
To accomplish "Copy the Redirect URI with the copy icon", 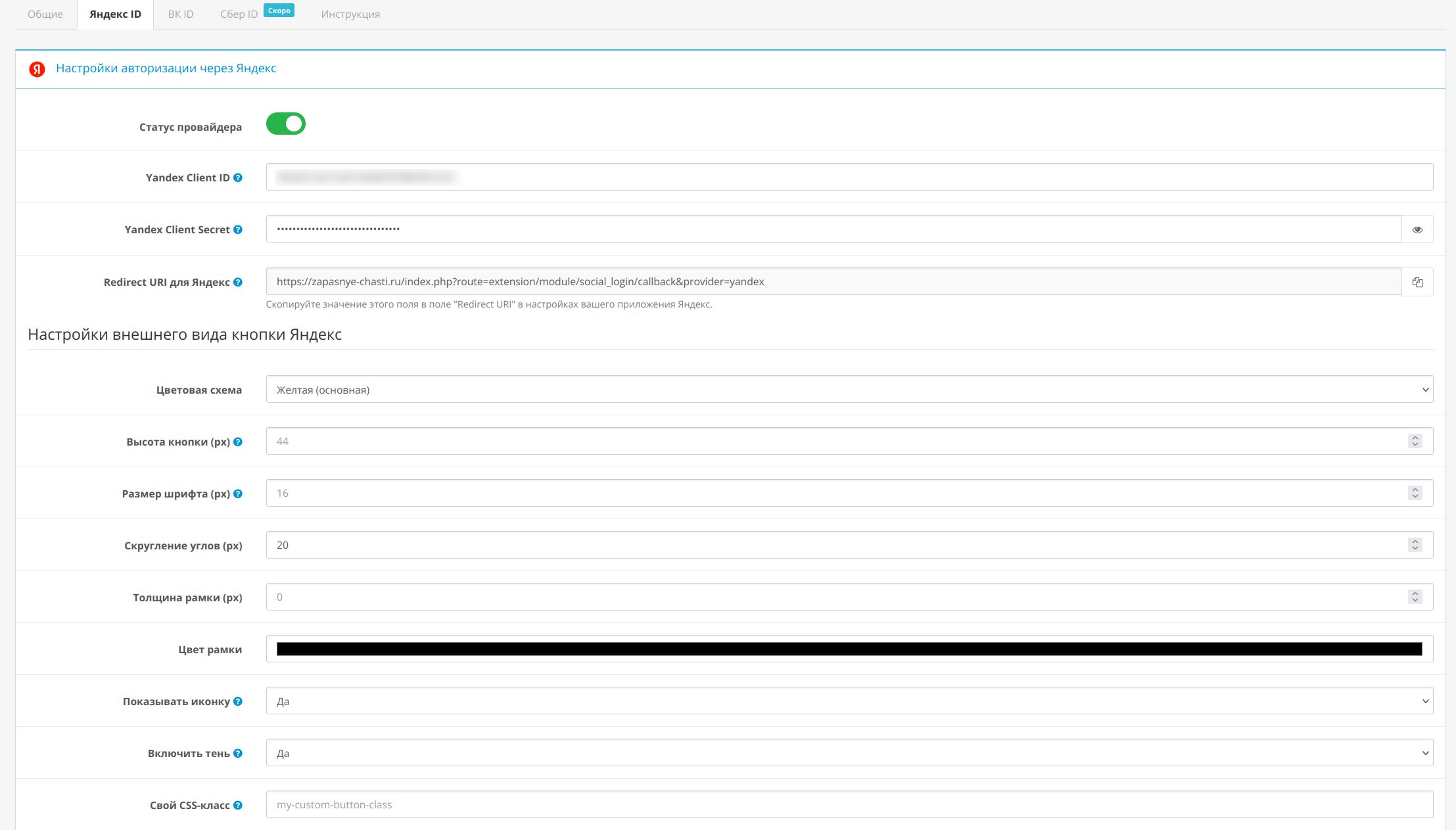I will coord(1417,282).
